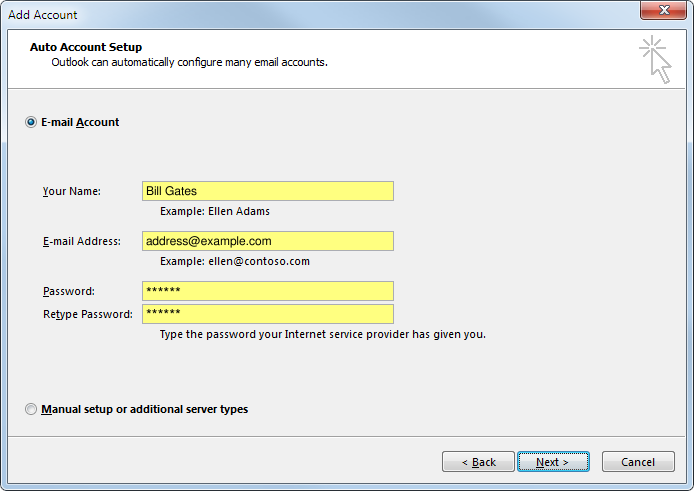Click into the Retype Password field
Screen dimensions: 694x491
(x=267, y=314)
